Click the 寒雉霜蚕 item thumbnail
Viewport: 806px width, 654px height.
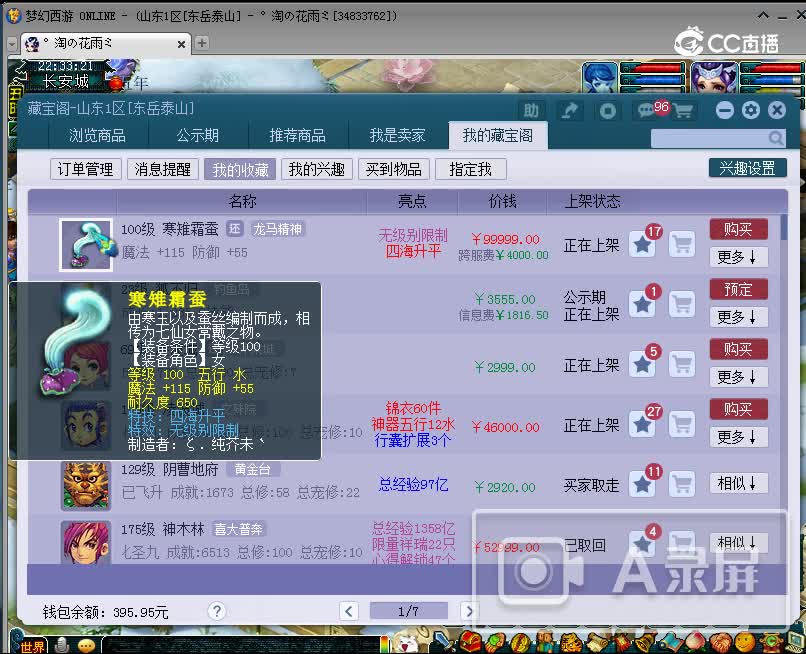(x=86, y=245)
